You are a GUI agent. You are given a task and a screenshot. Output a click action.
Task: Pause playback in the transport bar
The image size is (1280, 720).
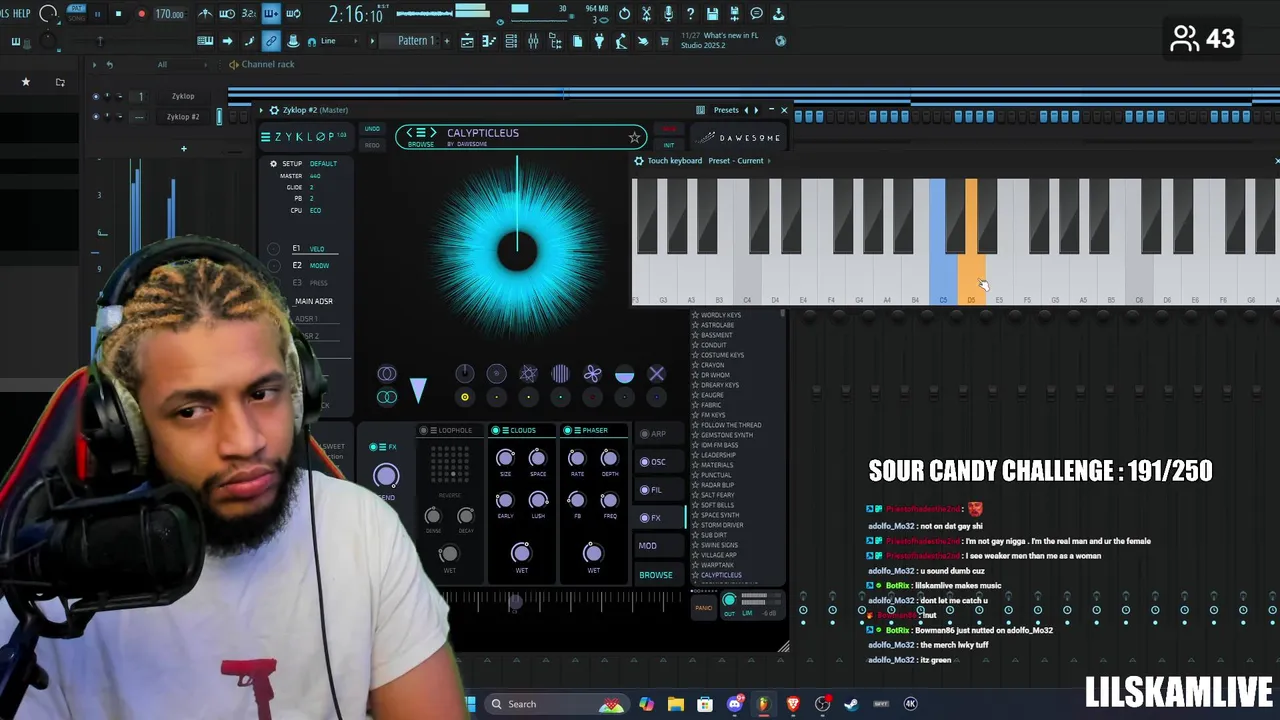[x=97, y=14]
